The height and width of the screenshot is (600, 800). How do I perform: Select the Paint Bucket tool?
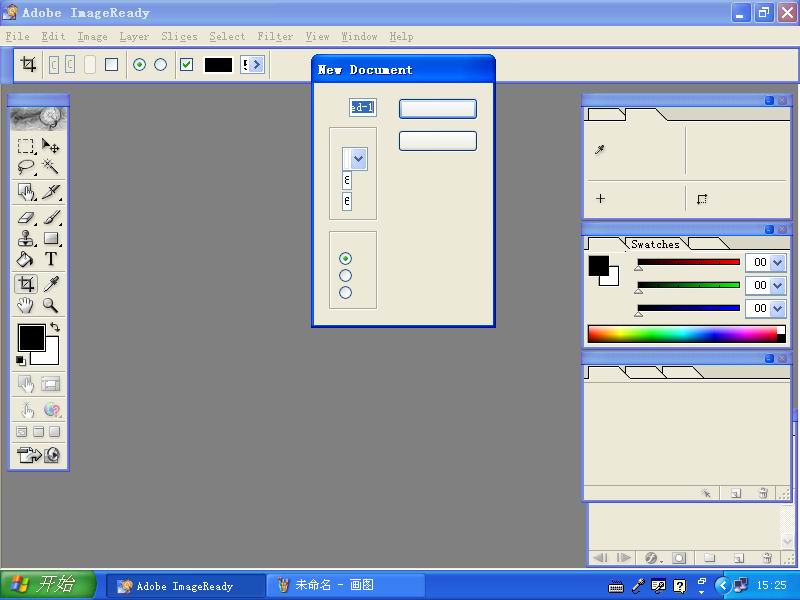point(26,259)
